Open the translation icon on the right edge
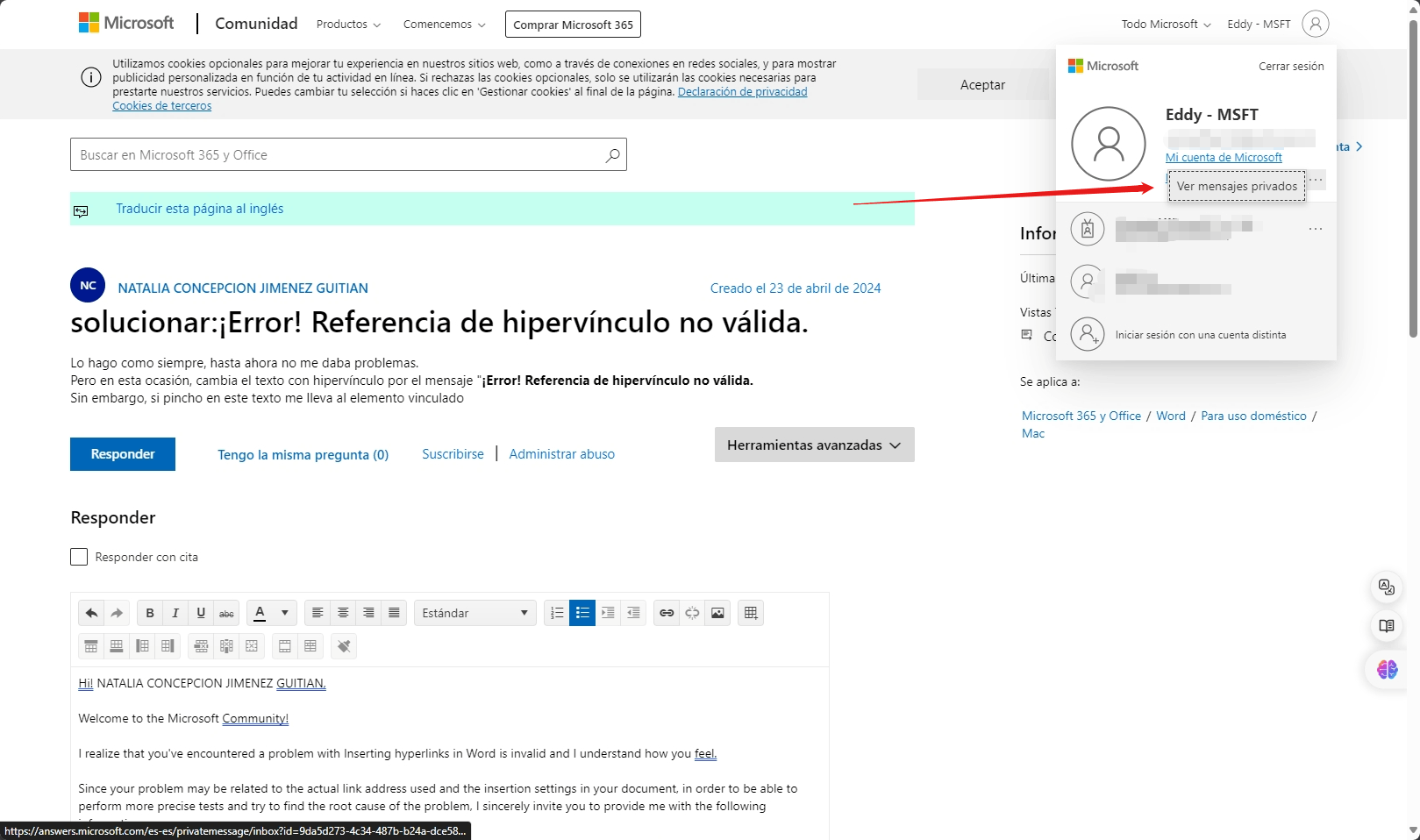The width and height of the screenshot is (1420, 840). 1387,587
